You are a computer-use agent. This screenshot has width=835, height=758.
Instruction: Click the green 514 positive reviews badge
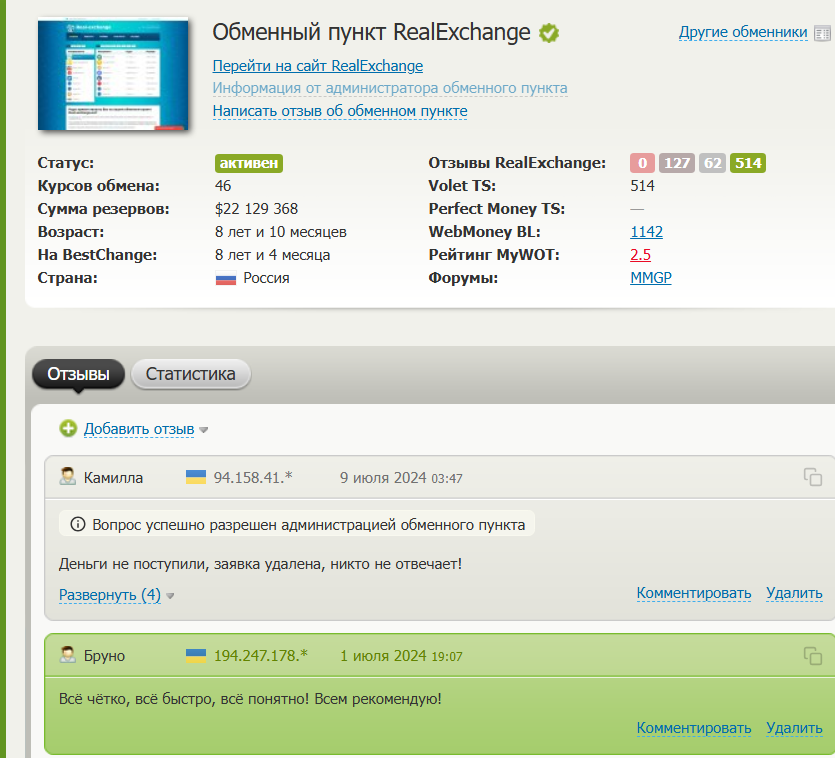pyautogui.click(x=748, y=163)
